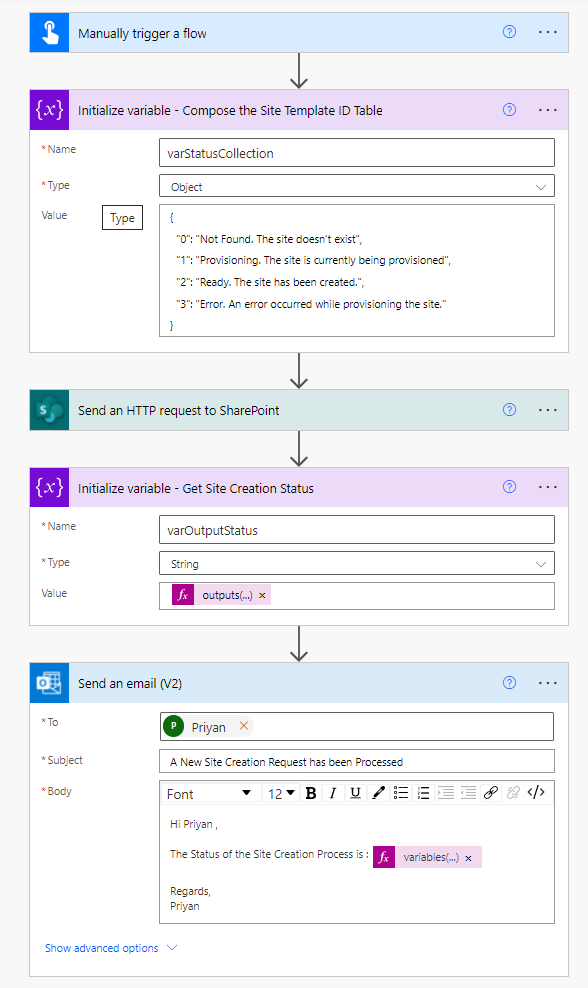Toggle italic formatting in email body
Viewport: 588px width, 988px height.
tap(333, 793)
